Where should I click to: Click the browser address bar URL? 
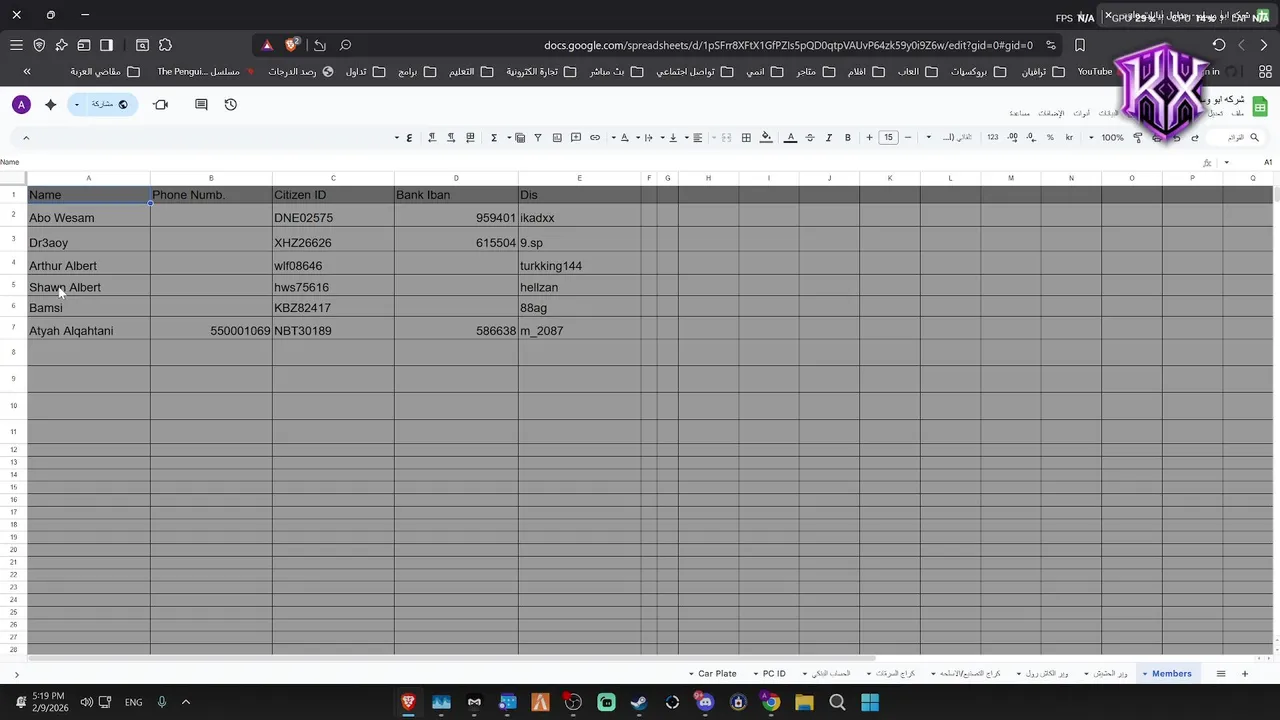pos(788,45)
